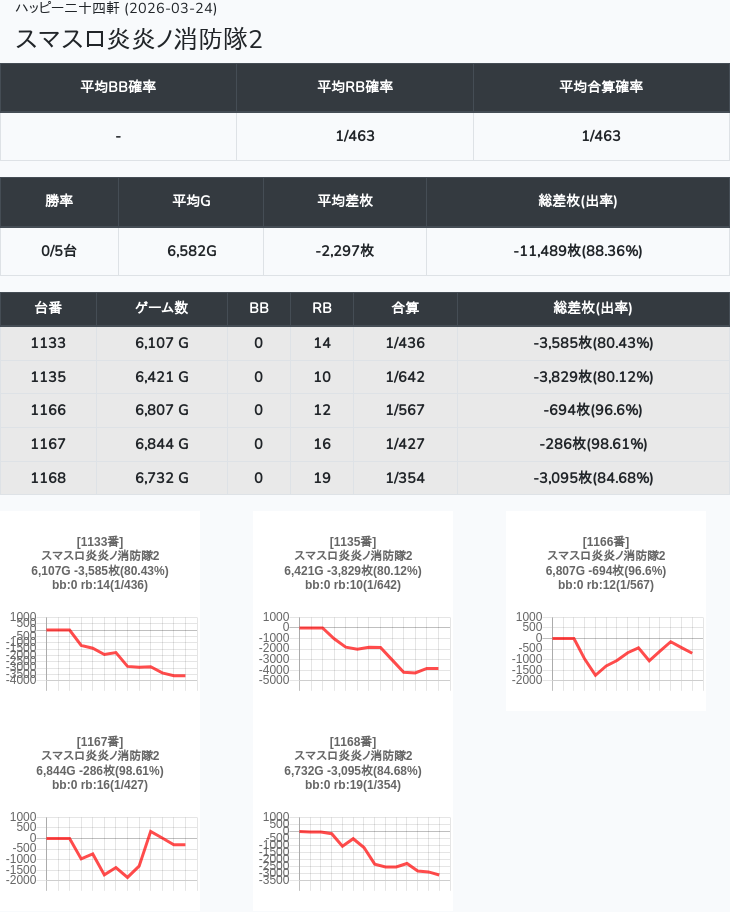Select machine number 1166 in table

[x=48, y=410]
